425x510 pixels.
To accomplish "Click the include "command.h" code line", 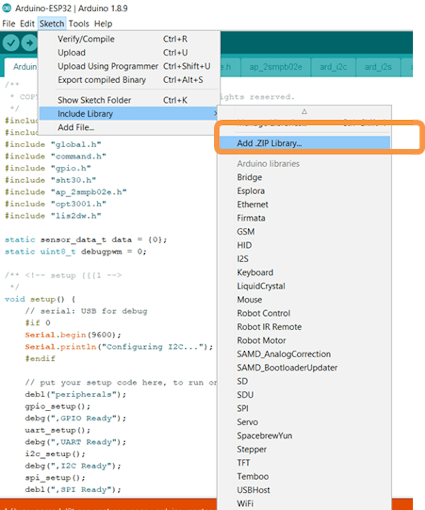I will point(55,156).
